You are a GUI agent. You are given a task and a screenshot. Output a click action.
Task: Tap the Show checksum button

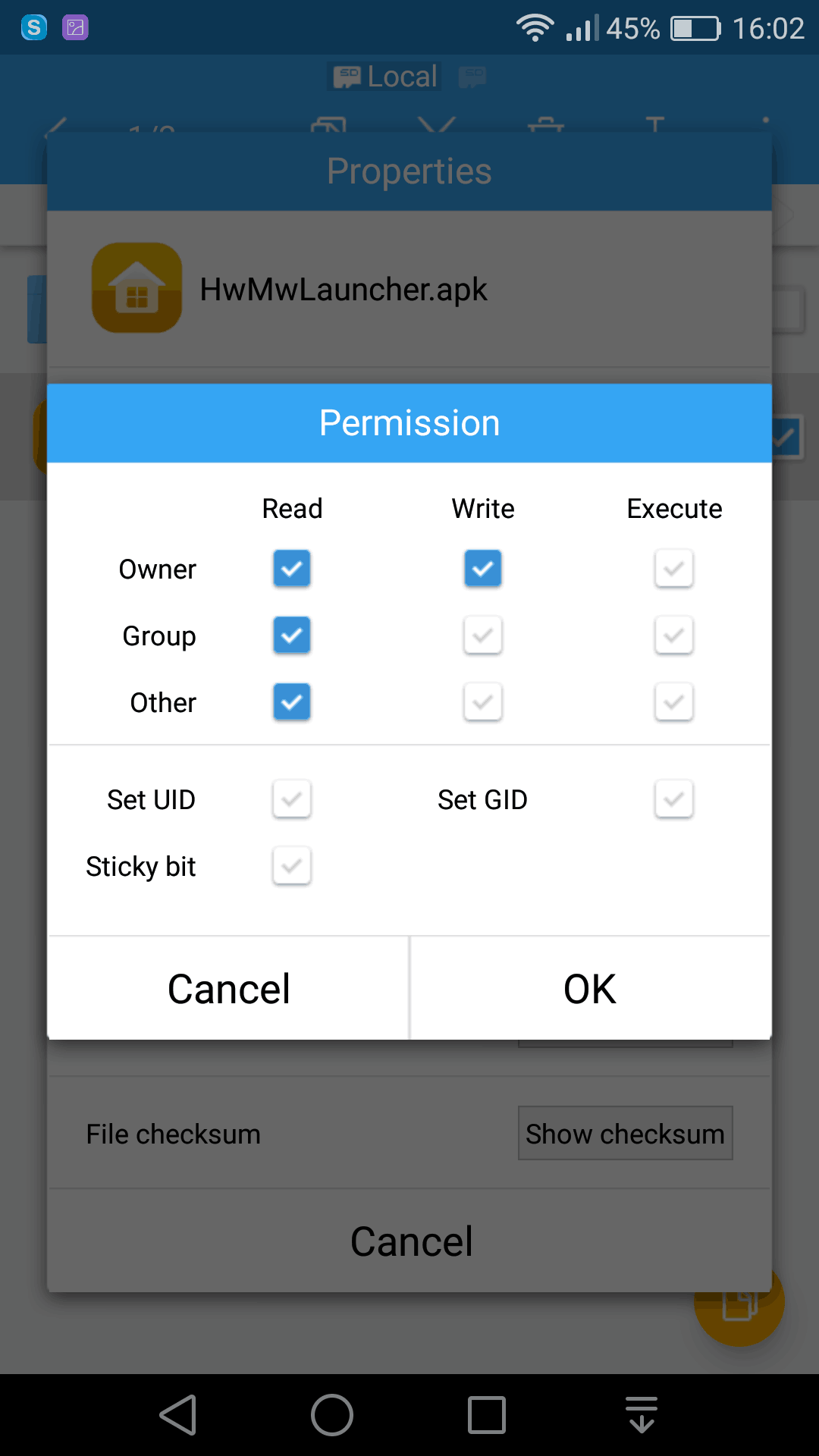tap(625, 1133)
